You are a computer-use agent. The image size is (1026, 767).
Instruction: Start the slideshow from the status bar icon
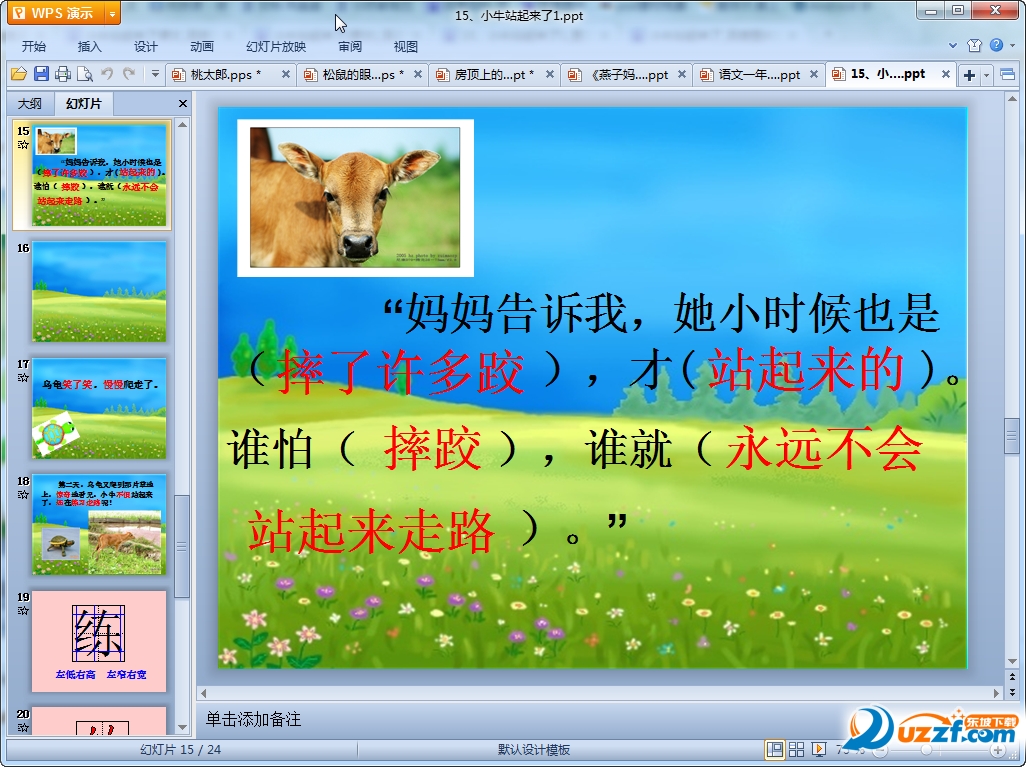(818, 749)
